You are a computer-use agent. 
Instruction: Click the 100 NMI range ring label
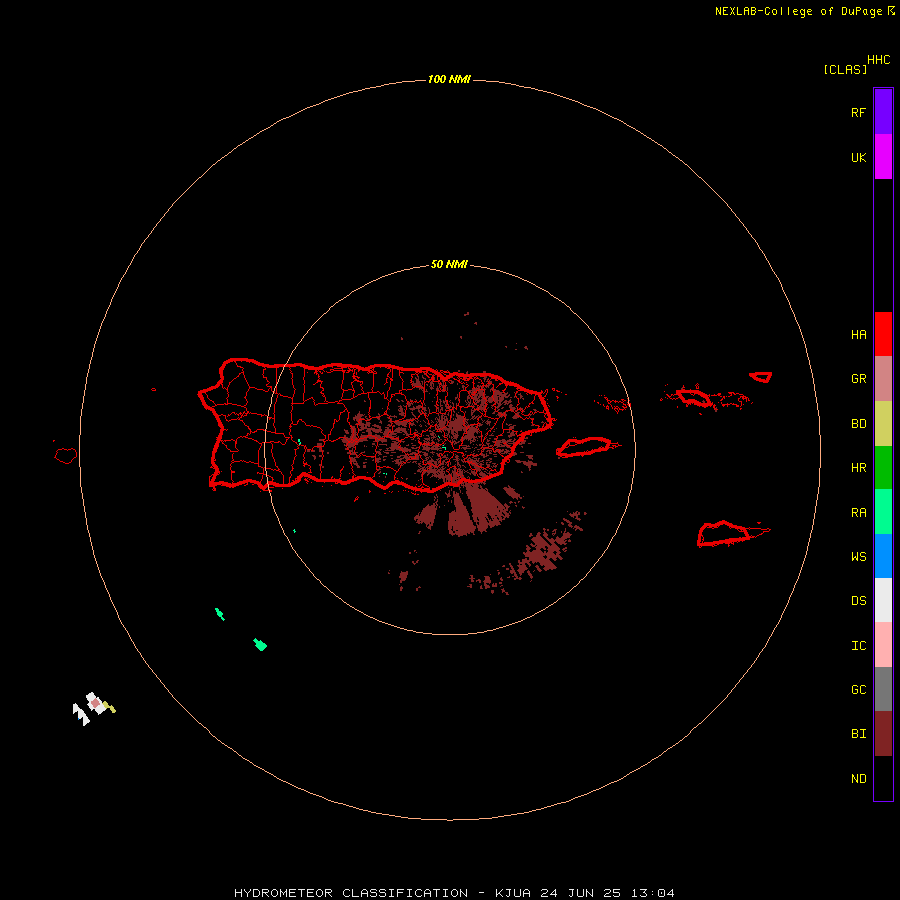click(449, 79)
